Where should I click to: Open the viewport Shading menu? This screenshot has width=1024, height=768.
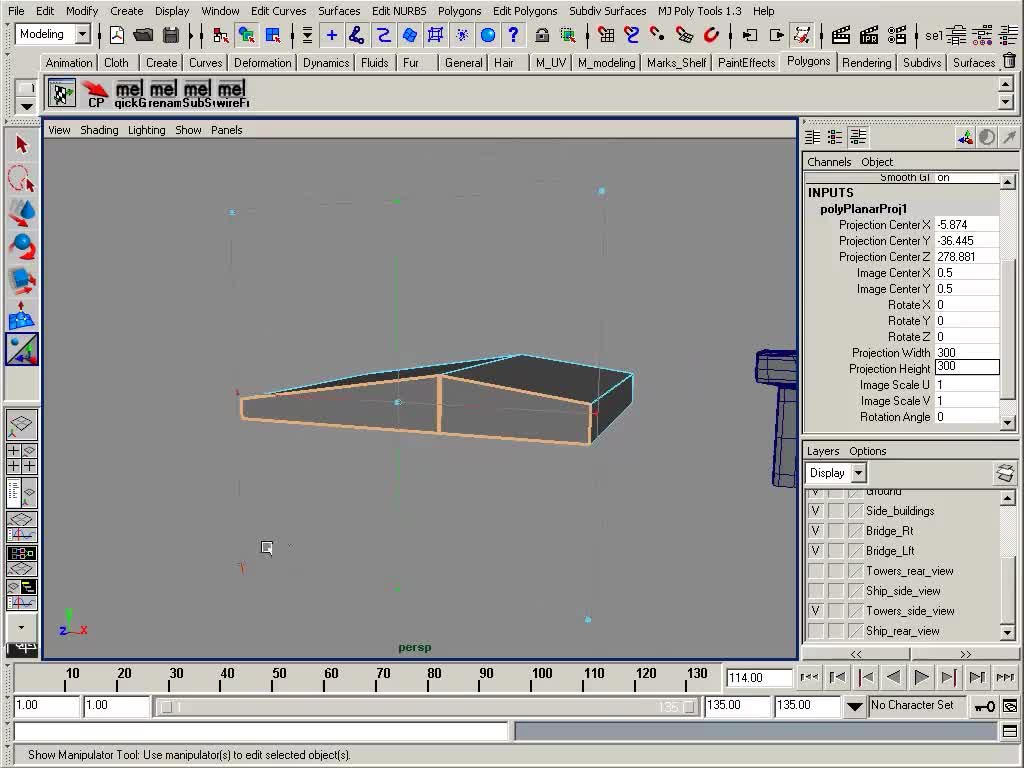99,130
